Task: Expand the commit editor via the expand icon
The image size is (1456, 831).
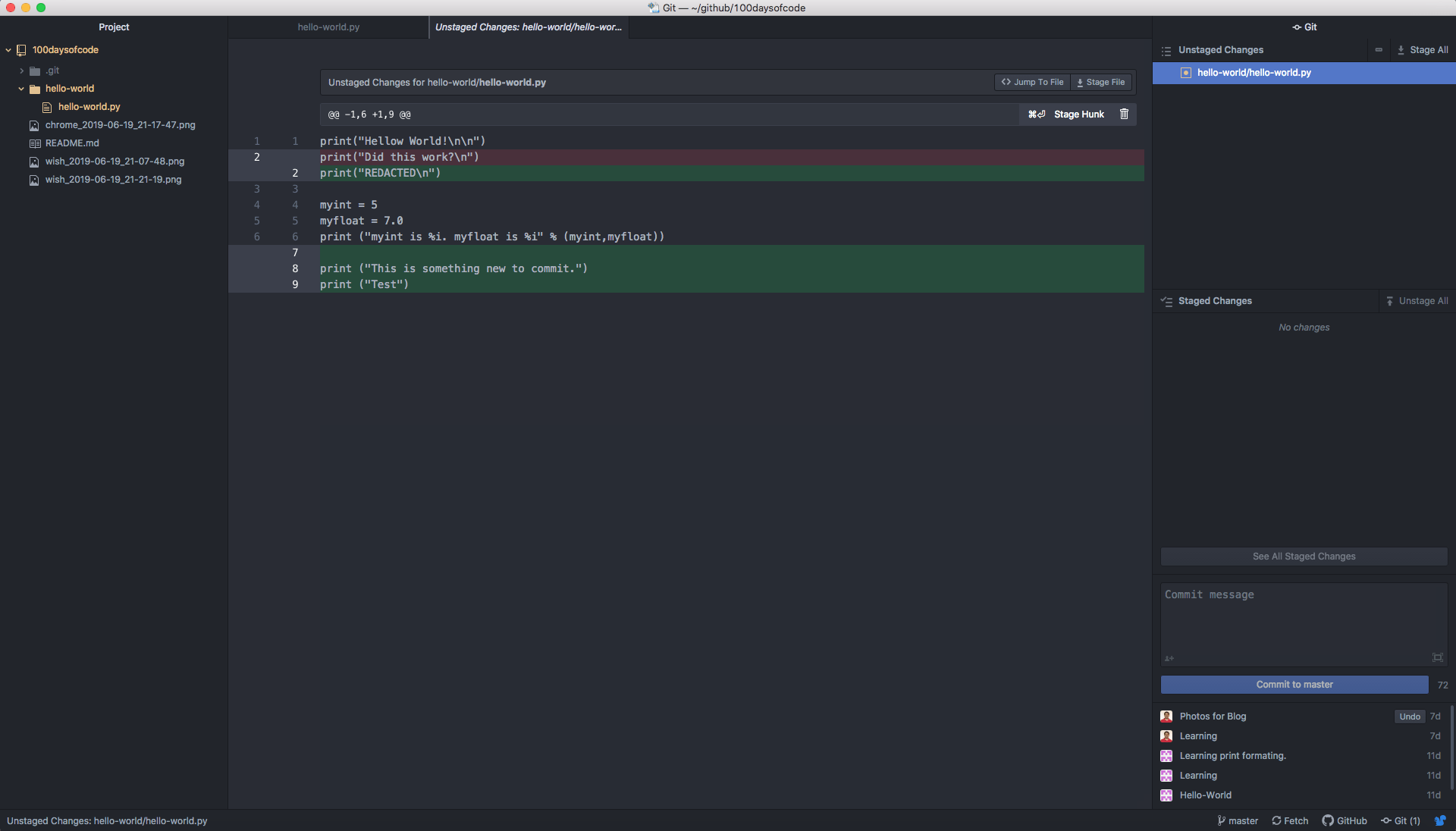Action: pyautogui.click(x=1437, y=658)
